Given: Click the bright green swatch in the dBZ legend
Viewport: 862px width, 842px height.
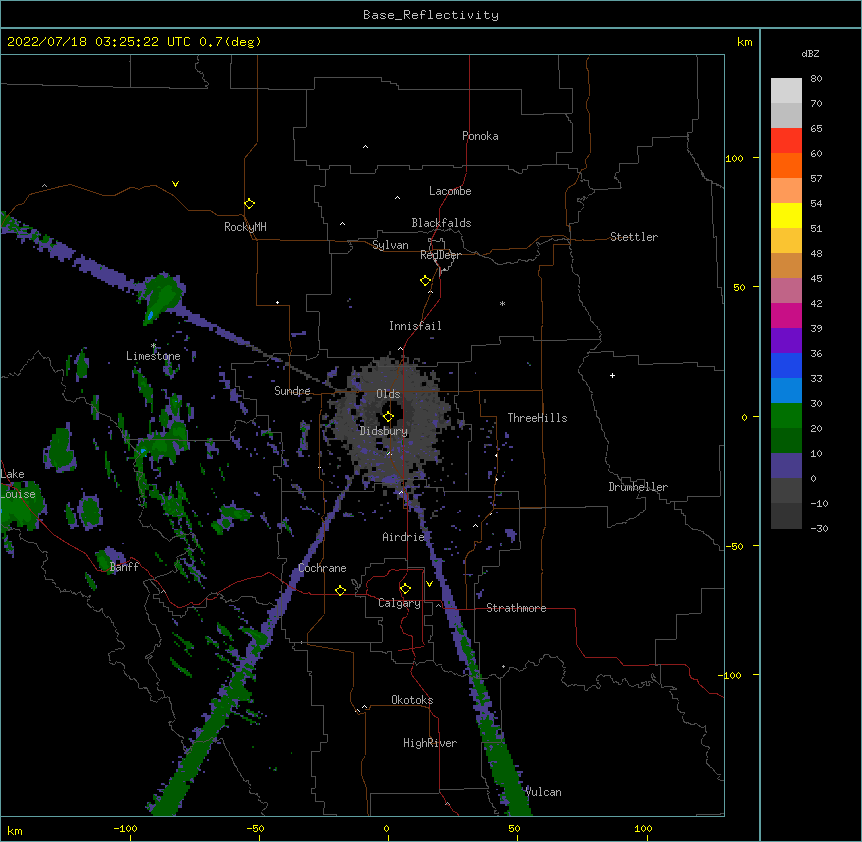Looking at the screenshot, I should pyautogui.click(x=786, y=416).
